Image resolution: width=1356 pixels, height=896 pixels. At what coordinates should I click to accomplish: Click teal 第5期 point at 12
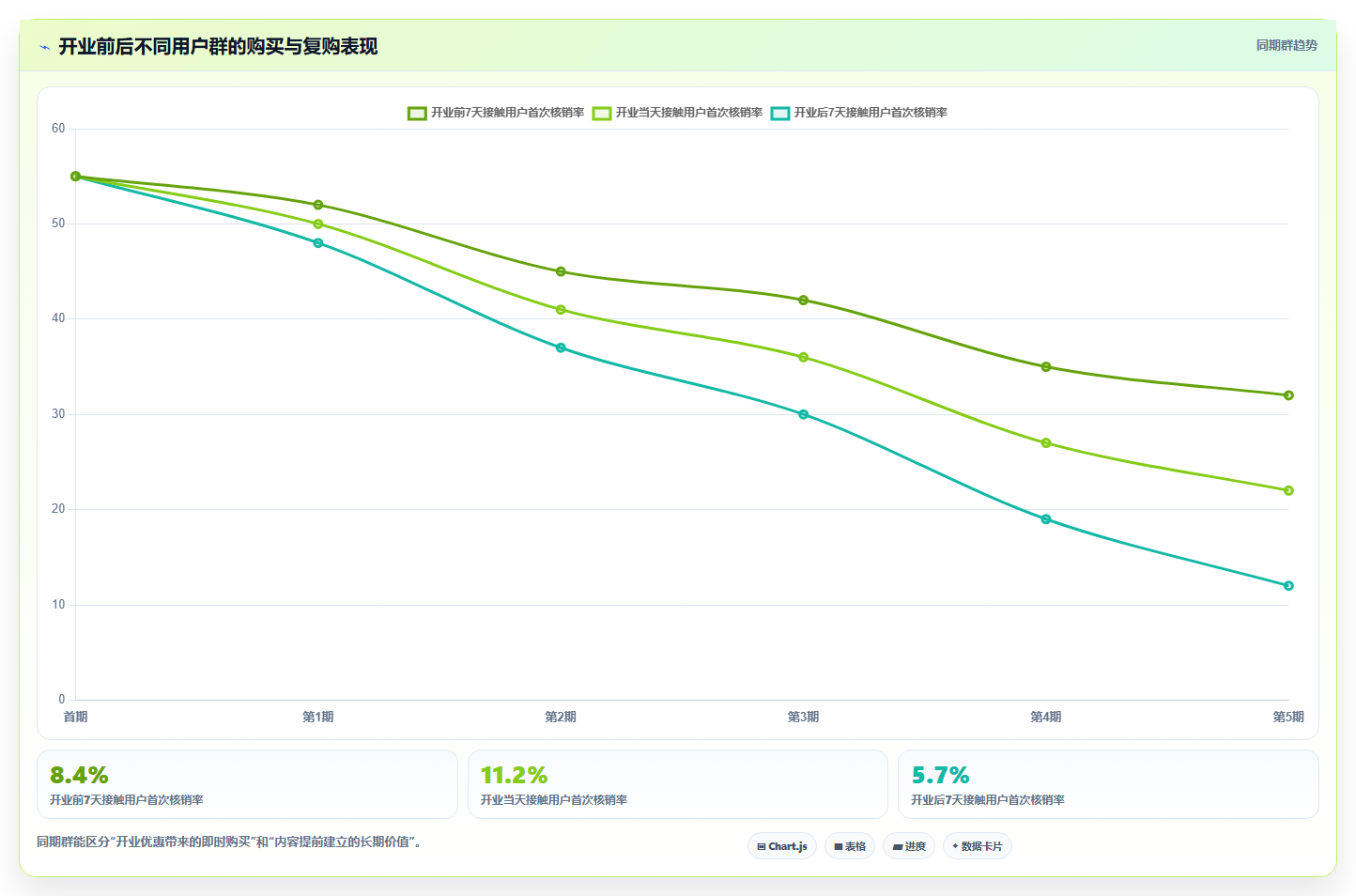[x=1288, y=586]
